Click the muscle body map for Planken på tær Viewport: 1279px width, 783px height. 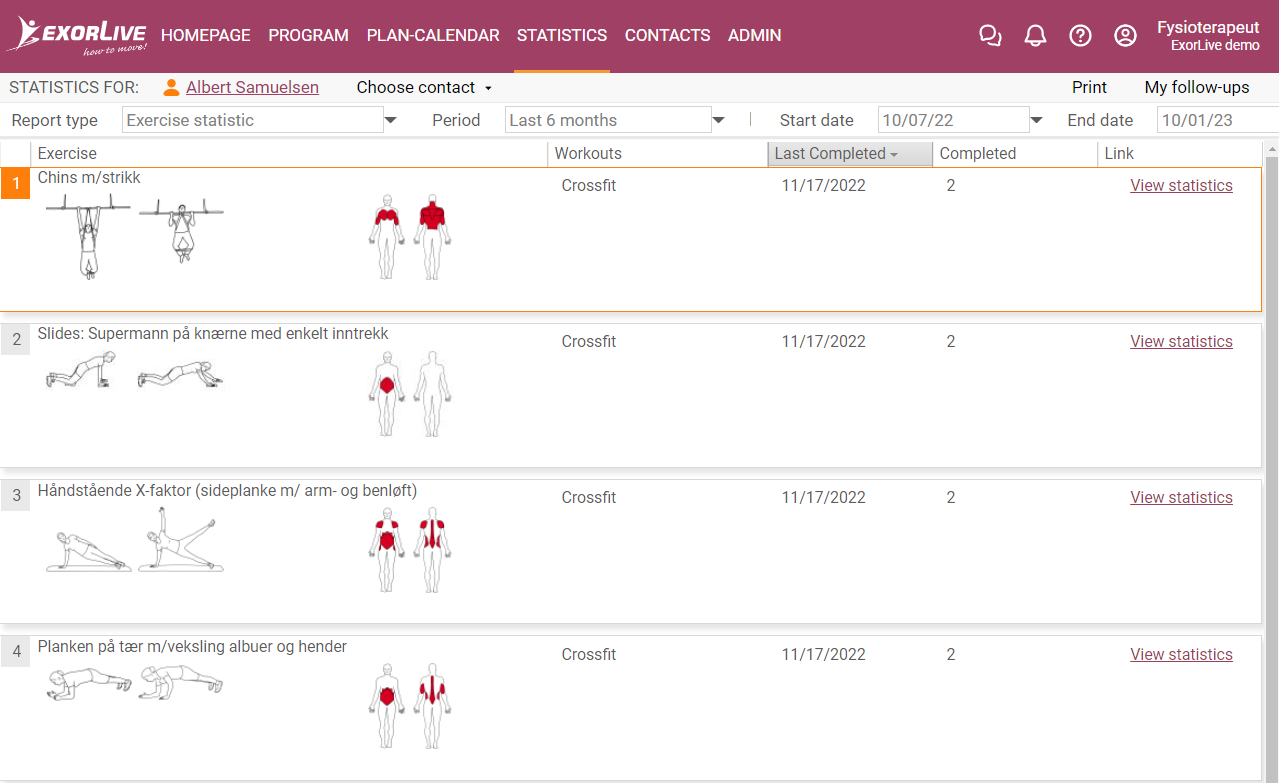coord(410,705)
